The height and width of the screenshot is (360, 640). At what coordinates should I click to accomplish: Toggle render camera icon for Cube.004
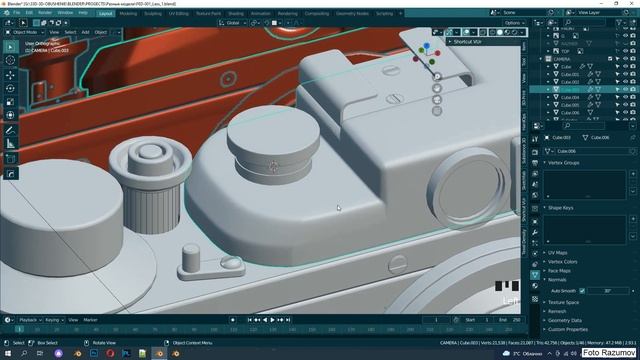tap(633, 97)
